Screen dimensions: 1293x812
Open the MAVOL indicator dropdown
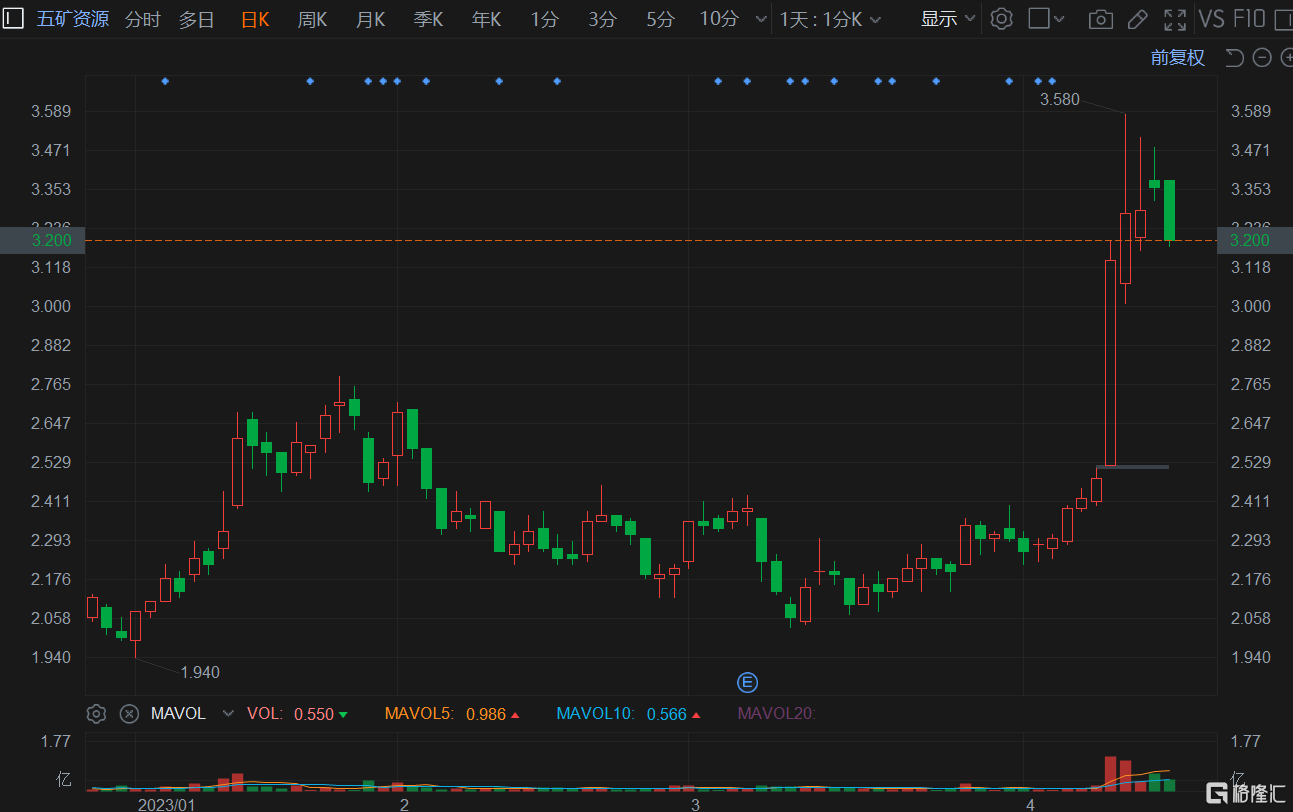(228, 713)
